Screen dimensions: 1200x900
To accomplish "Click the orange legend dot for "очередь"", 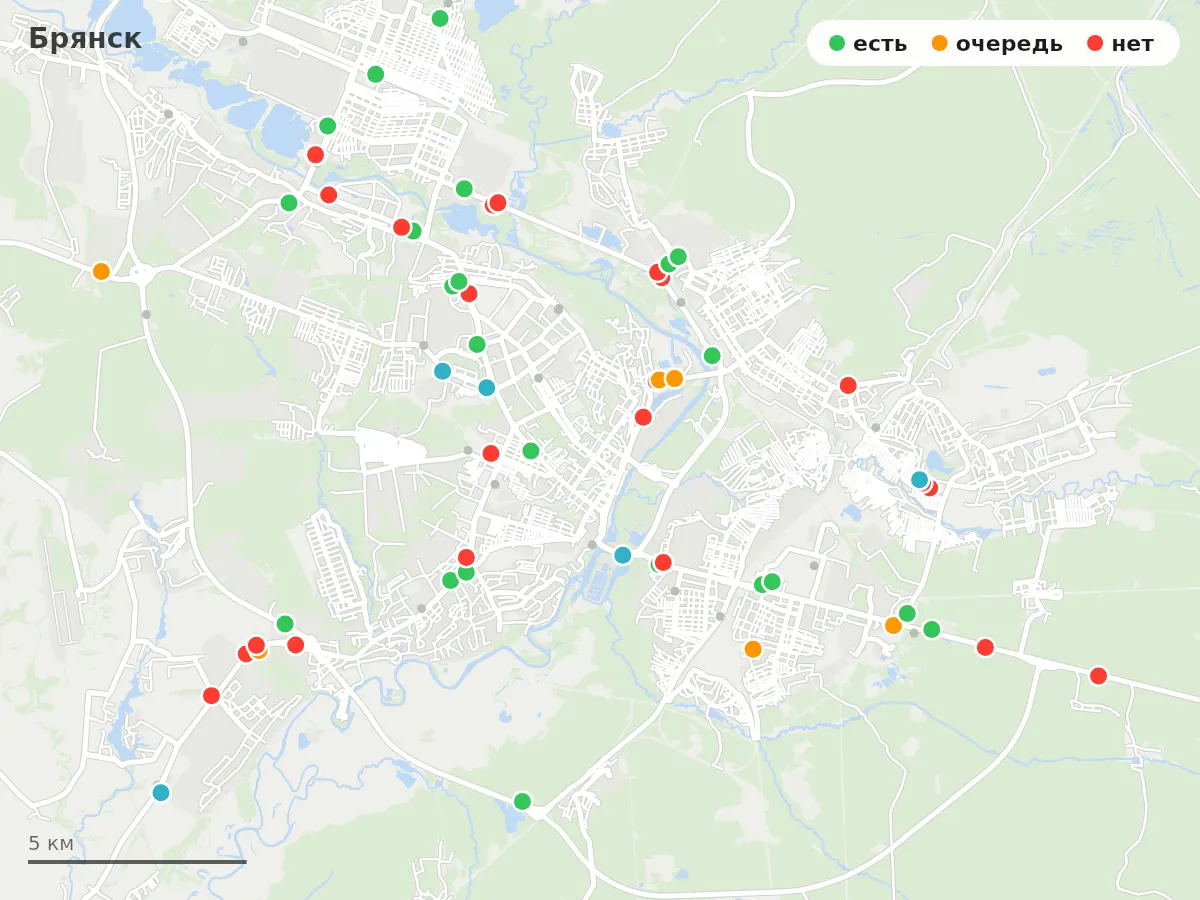I will tap(940, 43).
